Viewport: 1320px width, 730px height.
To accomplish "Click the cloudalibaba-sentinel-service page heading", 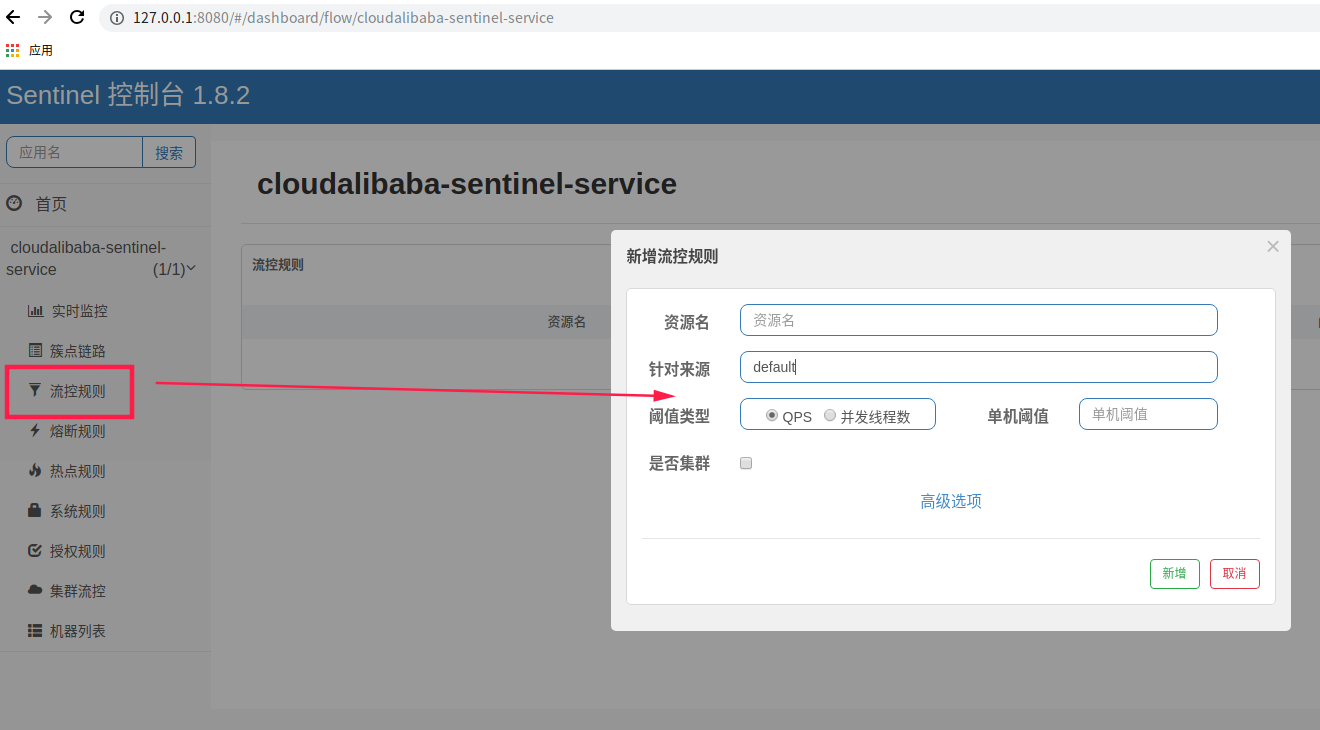I will tap(467, 184).
